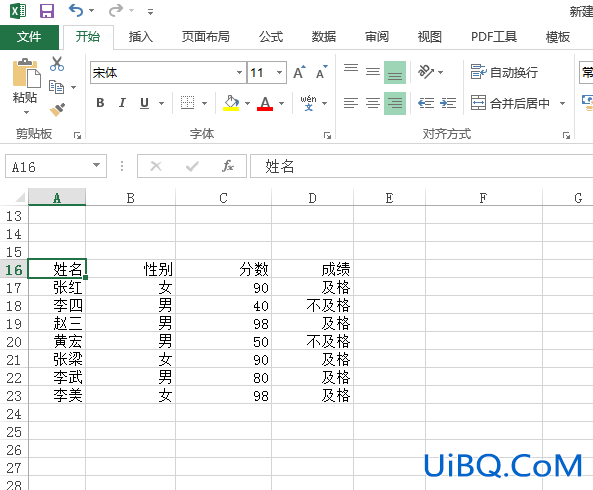Toggle align text right
Image resolution: width=593 pixels, height=490 pixels.
[x=395, y=103]
